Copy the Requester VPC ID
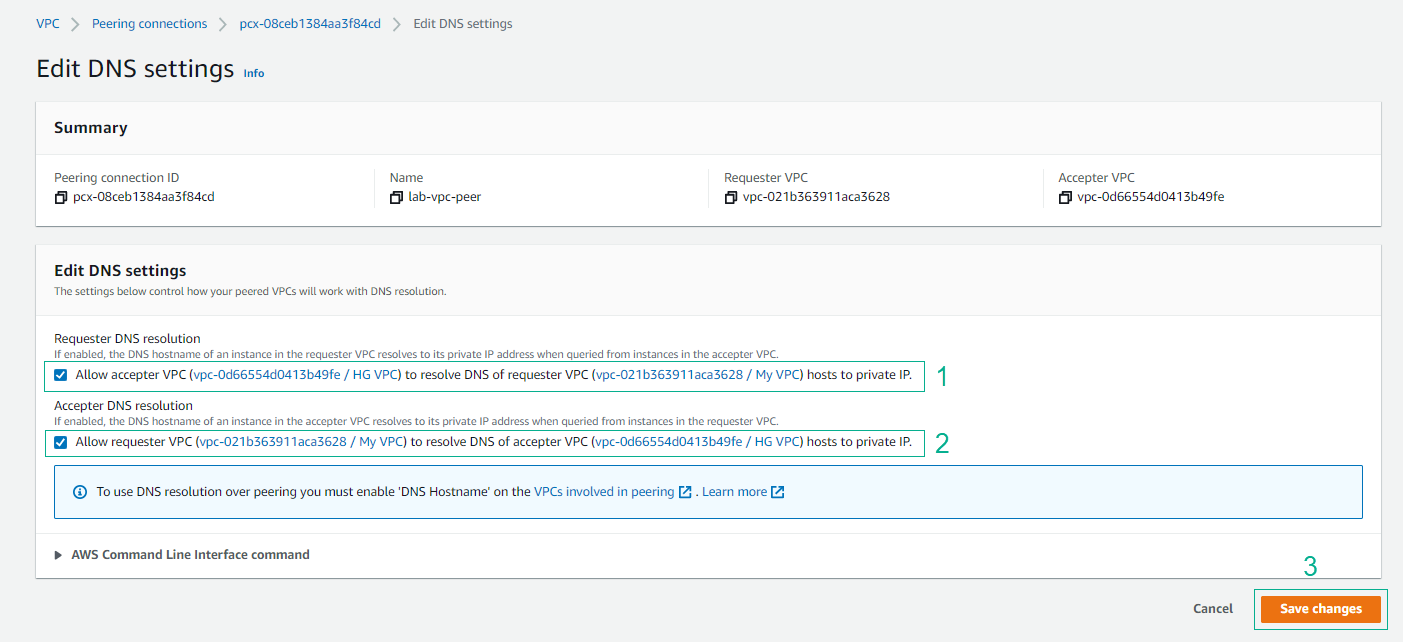1403x642 pixels. [x=731, y=197]
